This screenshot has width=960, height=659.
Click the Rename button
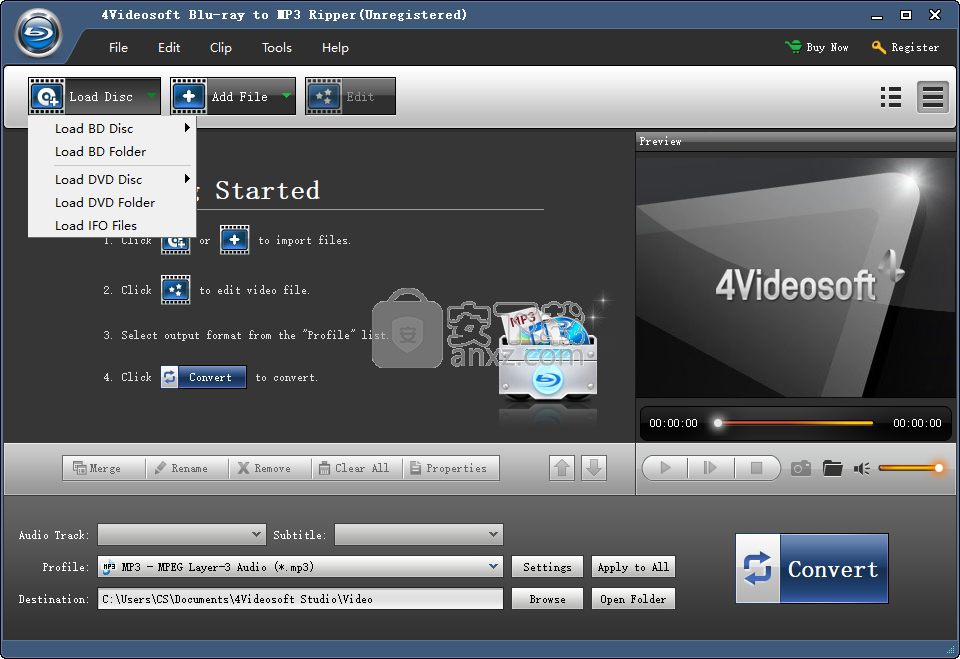click(187, 469)
